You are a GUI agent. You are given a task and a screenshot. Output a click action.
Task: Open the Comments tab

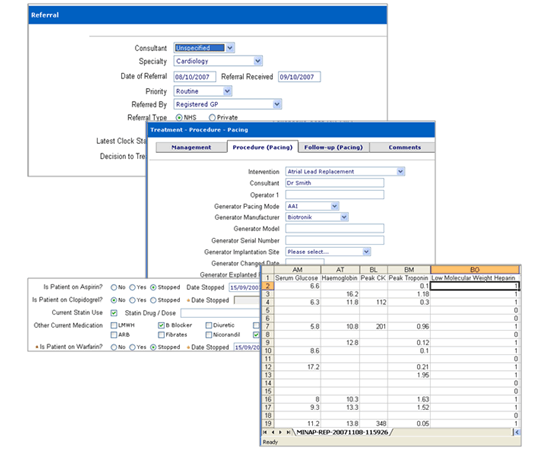click(x=403, y=147)
